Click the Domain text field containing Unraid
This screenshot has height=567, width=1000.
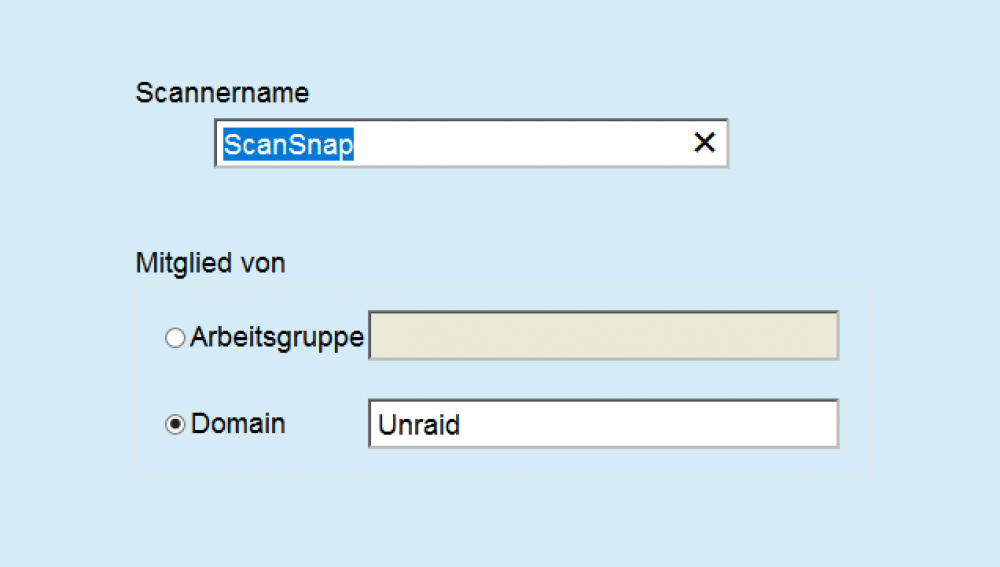click(x=603, y=424)
